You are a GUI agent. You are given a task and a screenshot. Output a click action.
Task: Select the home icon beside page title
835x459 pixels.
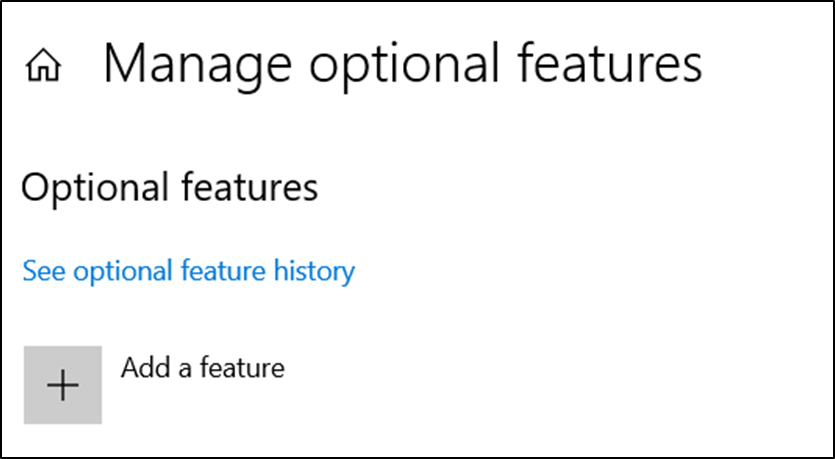pos(43,65)
